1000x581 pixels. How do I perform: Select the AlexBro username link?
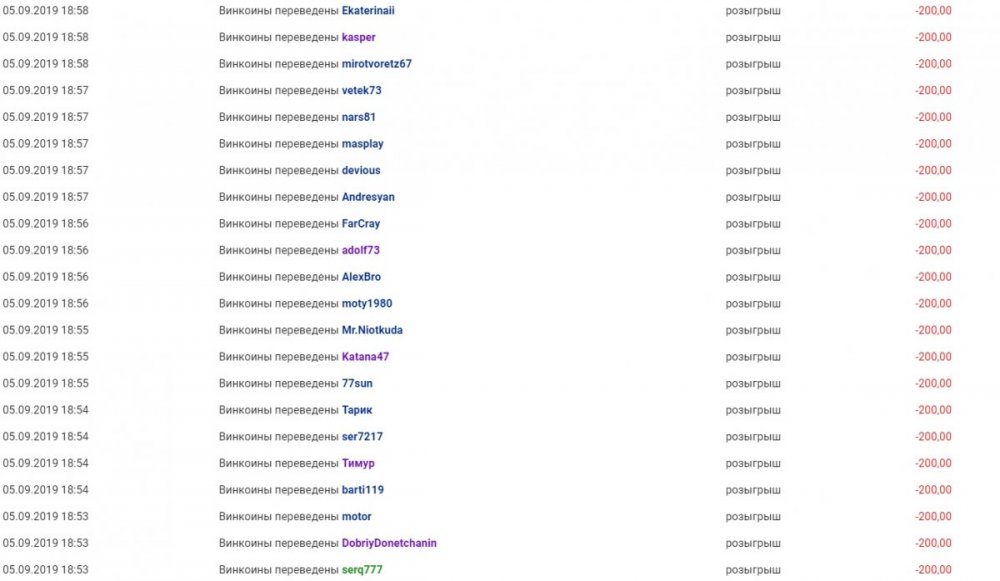click(x=361, y=277)
